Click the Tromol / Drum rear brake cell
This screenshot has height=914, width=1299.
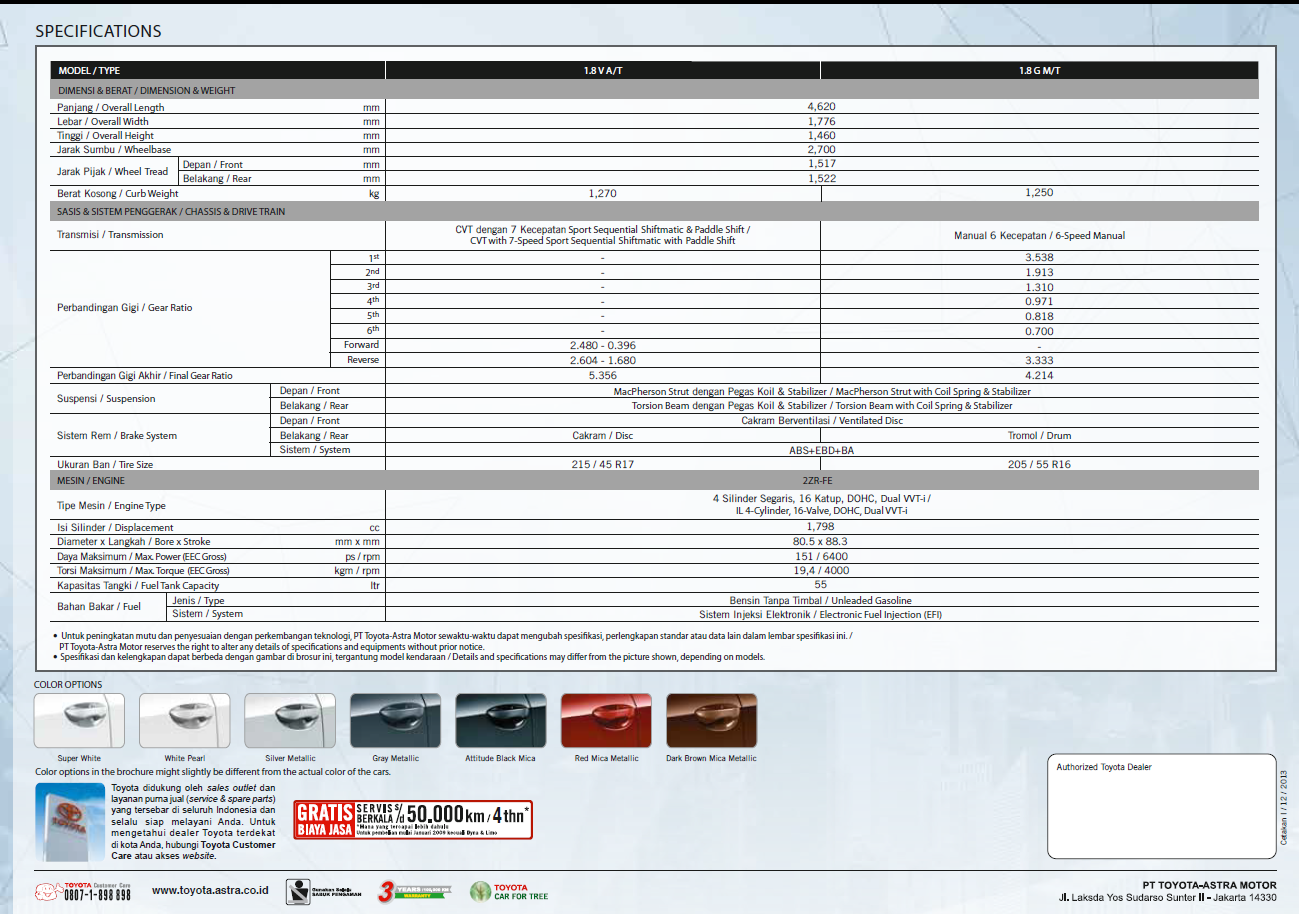[1039, 436]
